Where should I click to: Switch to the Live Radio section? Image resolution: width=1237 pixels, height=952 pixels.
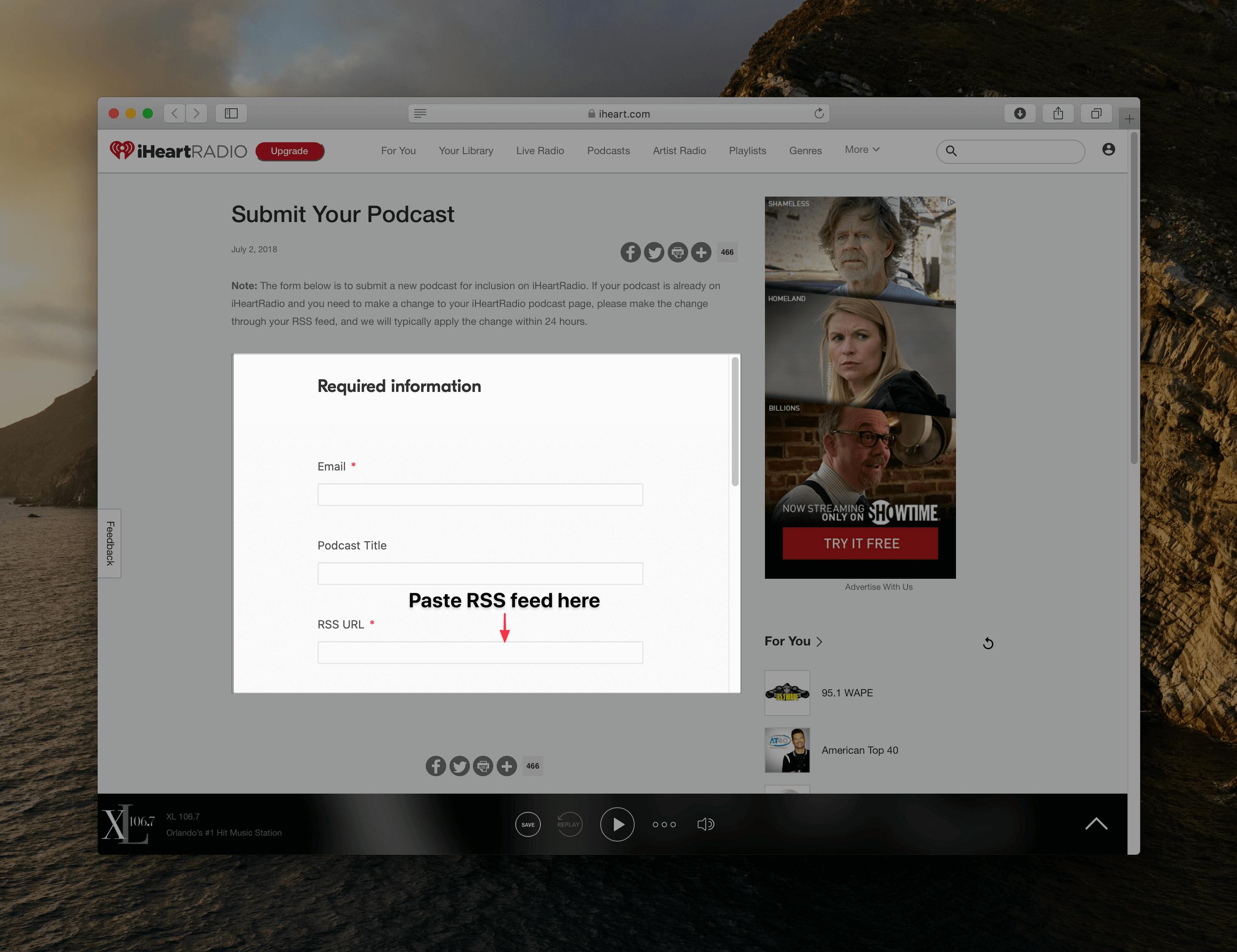point(539,151)
